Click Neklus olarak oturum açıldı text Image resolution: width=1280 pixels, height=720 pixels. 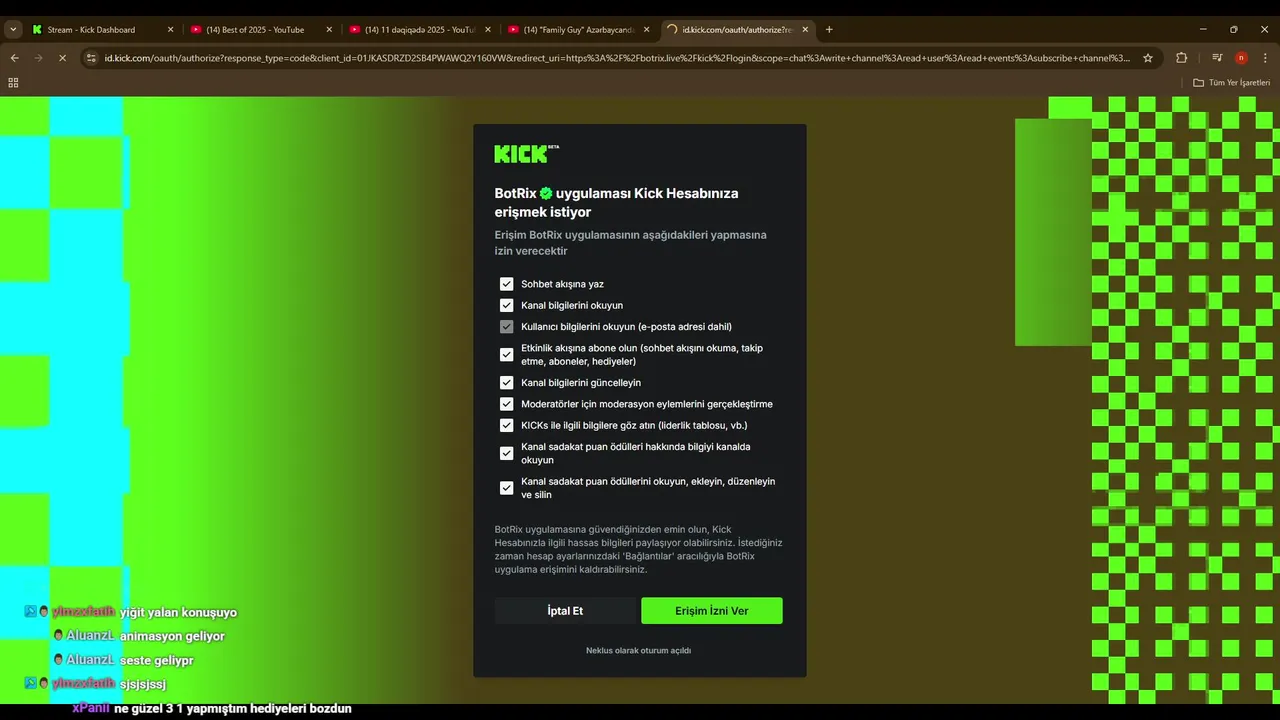[x=638, y=650]
